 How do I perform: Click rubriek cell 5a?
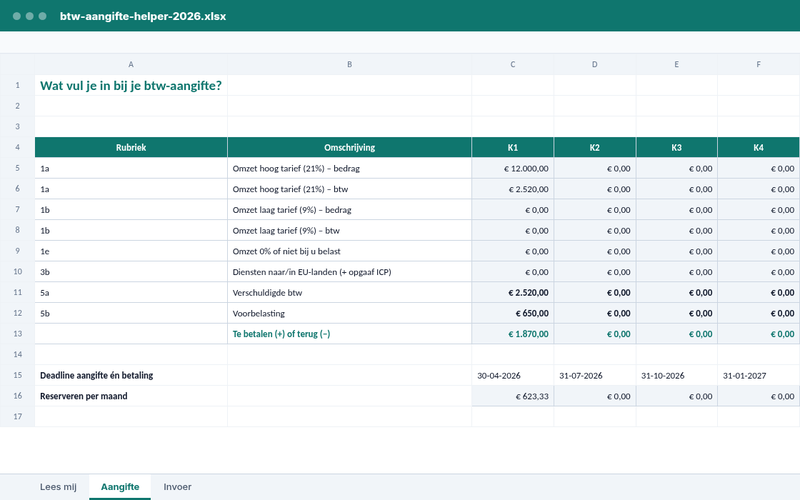click(x=131, y=292)
